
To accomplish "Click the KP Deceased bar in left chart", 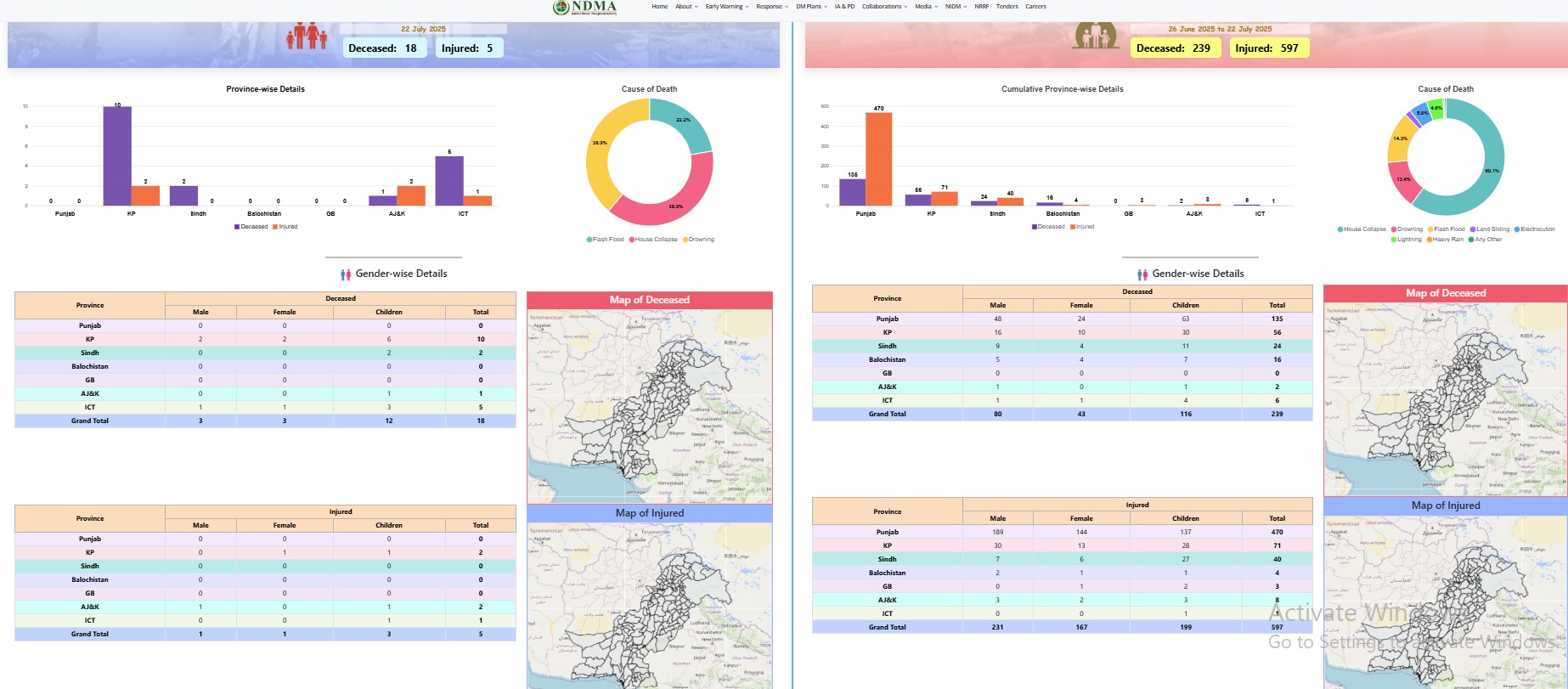I will pyautogui.click(x=117, y=156).
